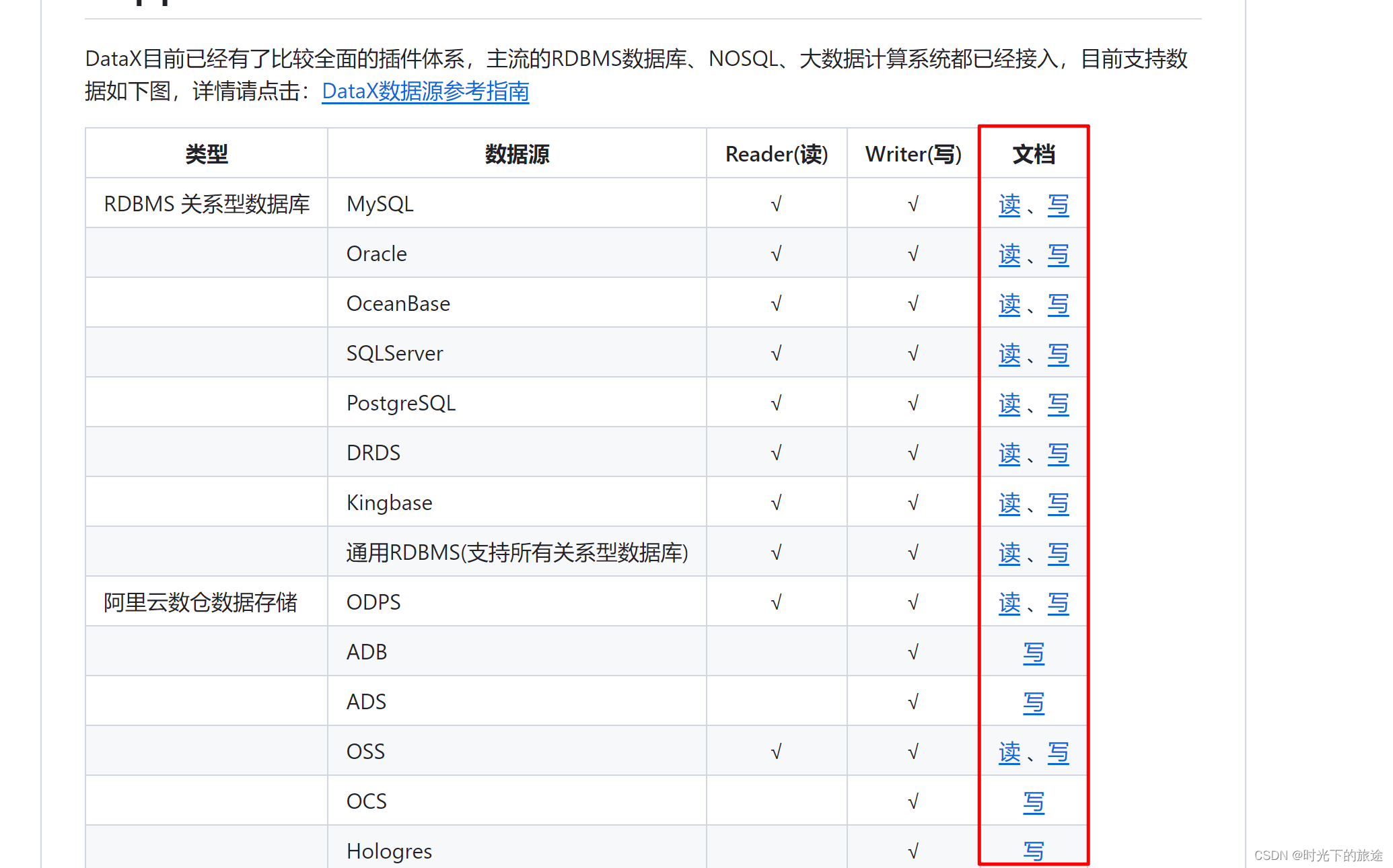The height and width of the screenshot is (868, 1393).
Task: Open the PostgreSQL 写 documentation link
Action: (1058, 404)
